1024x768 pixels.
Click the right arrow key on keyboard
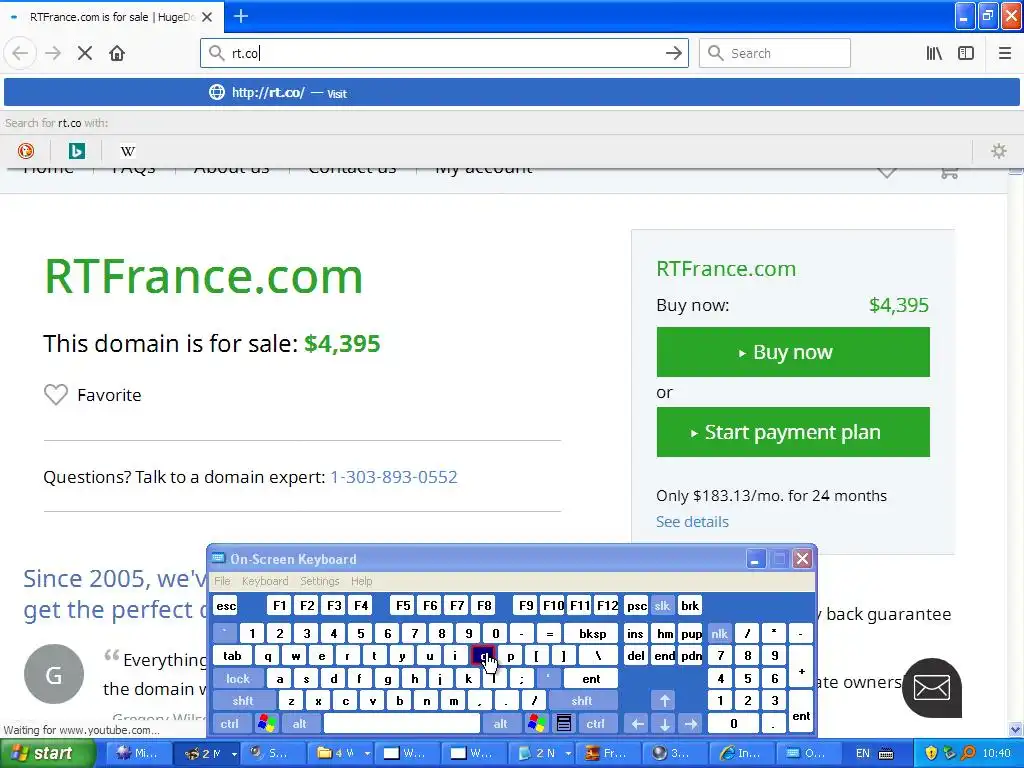click(x=691, y=724)
